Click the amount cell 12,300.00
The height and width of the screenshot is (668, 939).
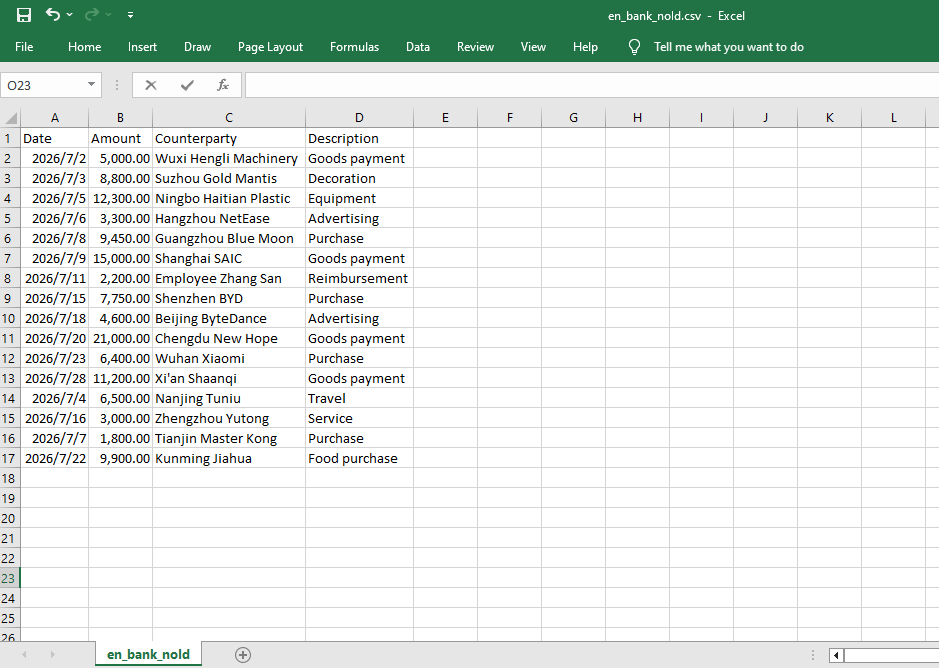120,198
